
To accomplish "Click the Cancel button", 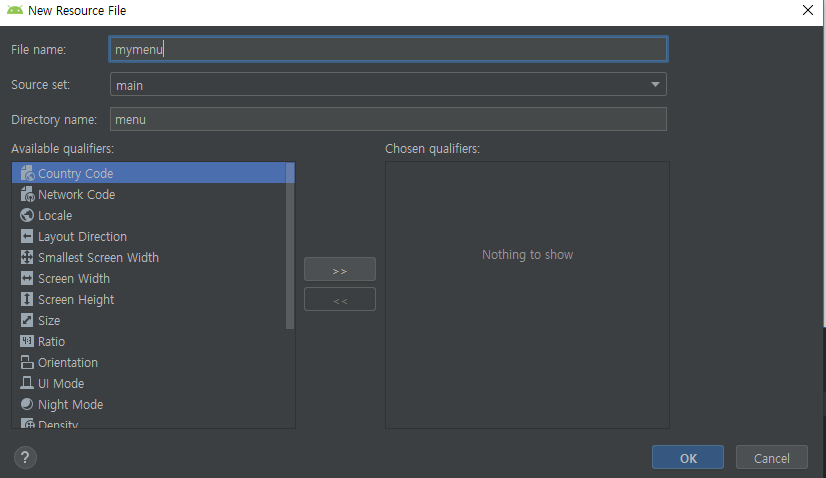I will pos(771,457).
